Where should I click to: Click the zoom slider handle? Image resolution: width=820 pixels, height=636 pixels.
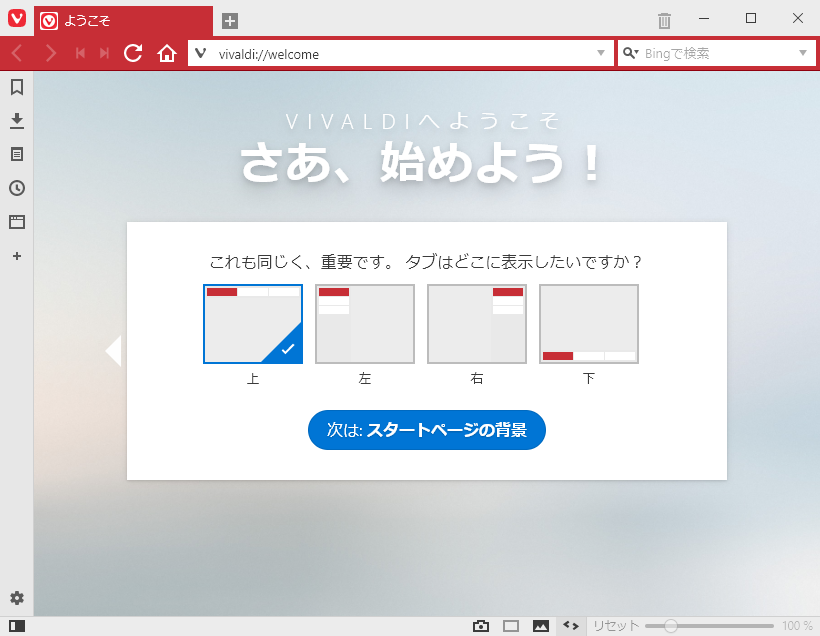[670, 626]
